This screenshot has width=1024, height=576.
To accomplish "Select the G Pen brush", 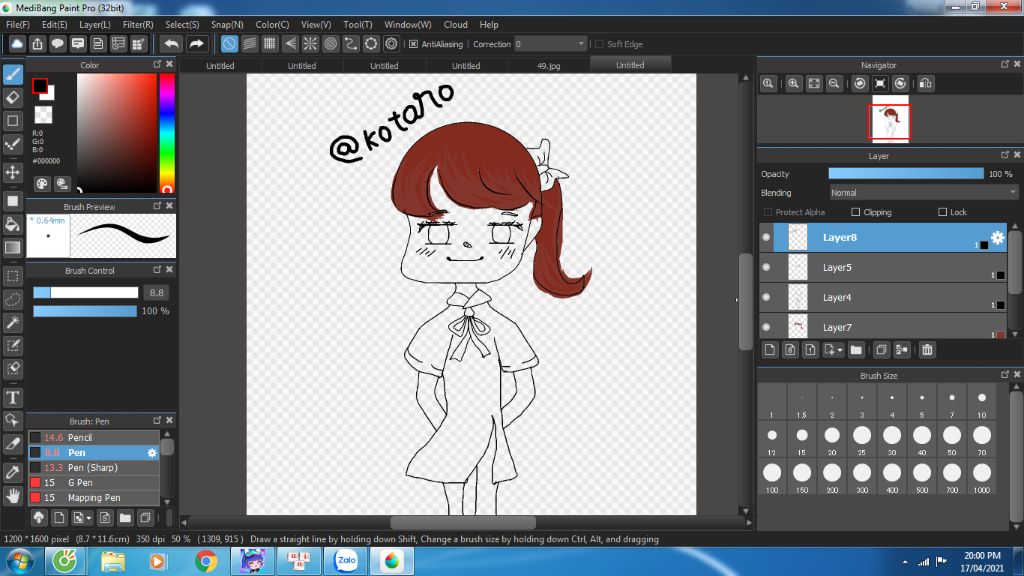I will click(94, 483).
